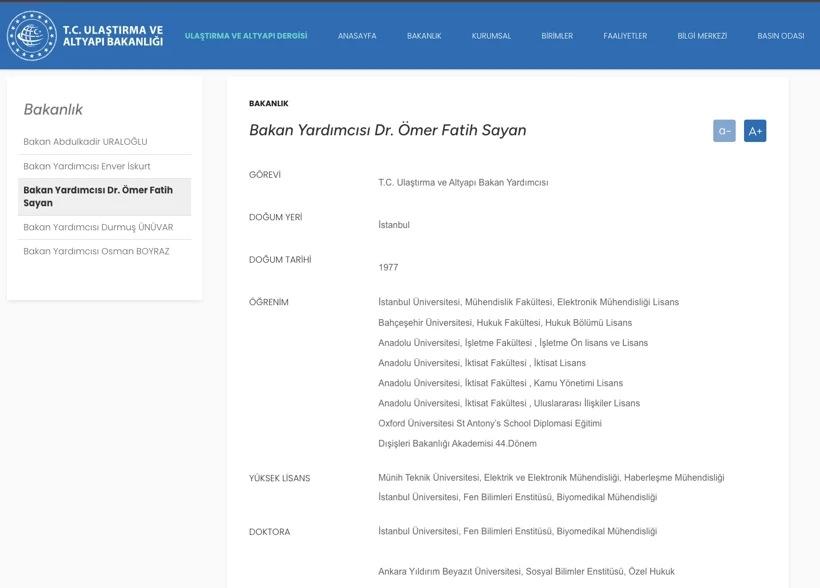The height and width of the screenshot is (588, 820).
Task: Click Bahçeşehir Üniversitesi Hukuk Fakültesi line
Action: (505, 323)
